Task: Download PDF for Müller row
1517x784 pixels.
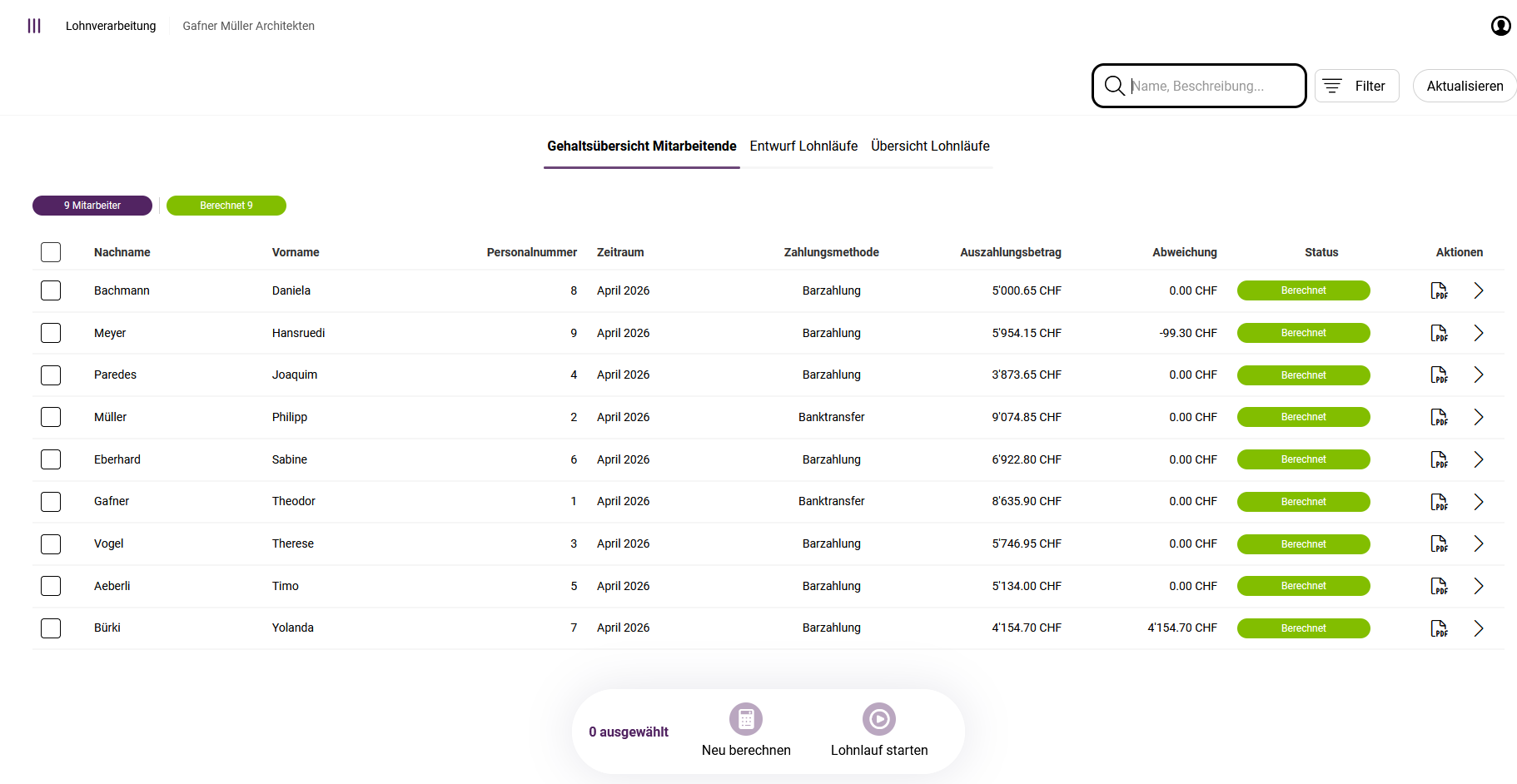Action: tap(1440, 417)
